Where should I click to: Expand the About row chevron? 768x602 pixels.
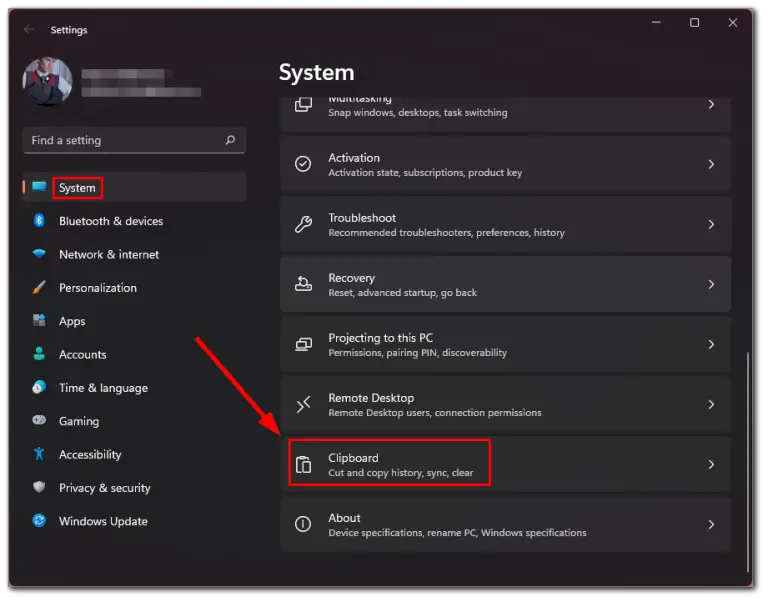tap(711, 525)
